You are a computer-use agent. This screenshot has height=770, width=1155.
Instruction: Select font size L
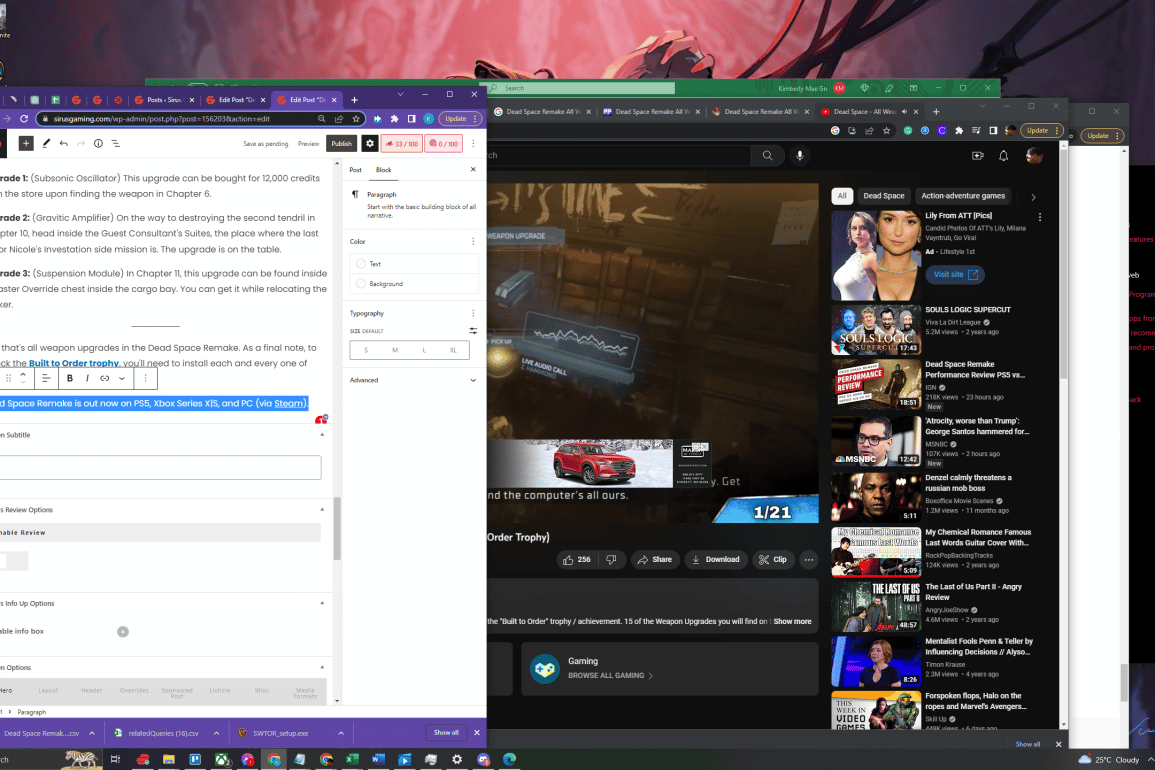pos(424,350)
